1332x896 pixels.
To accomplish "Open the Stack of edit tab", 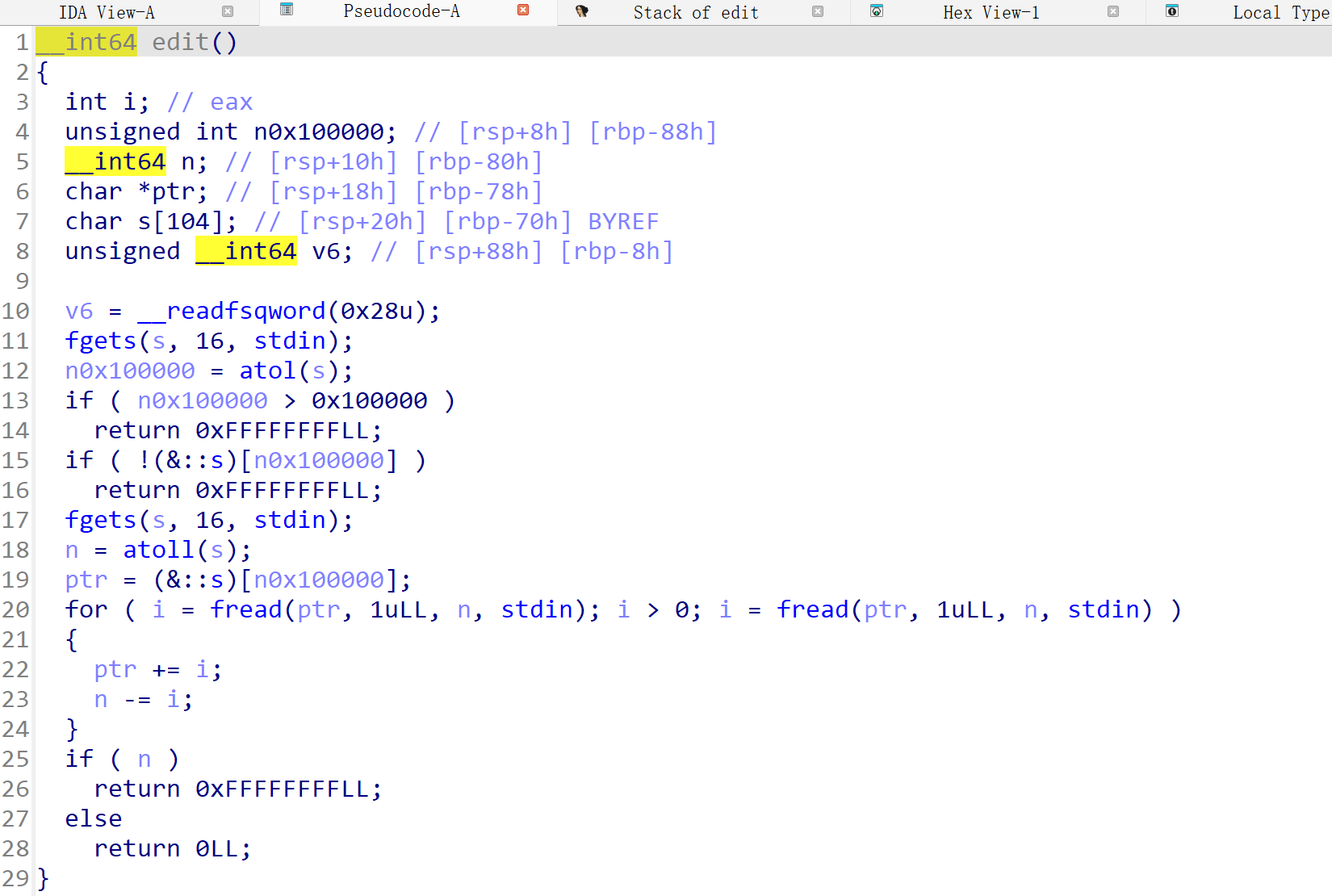I will 696,12.
